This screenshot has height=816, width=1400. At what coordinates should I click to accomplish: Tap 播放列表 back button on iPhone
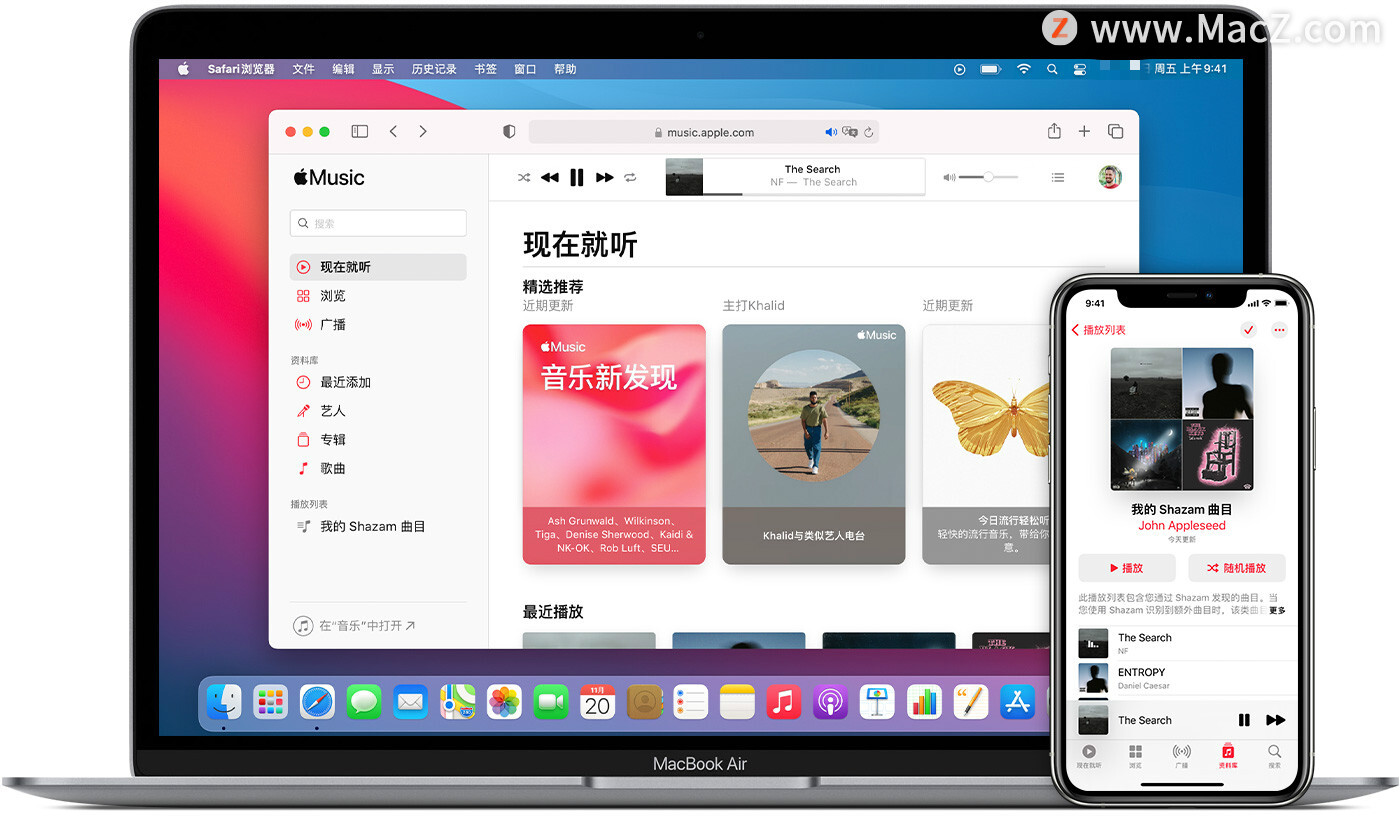1099,330
